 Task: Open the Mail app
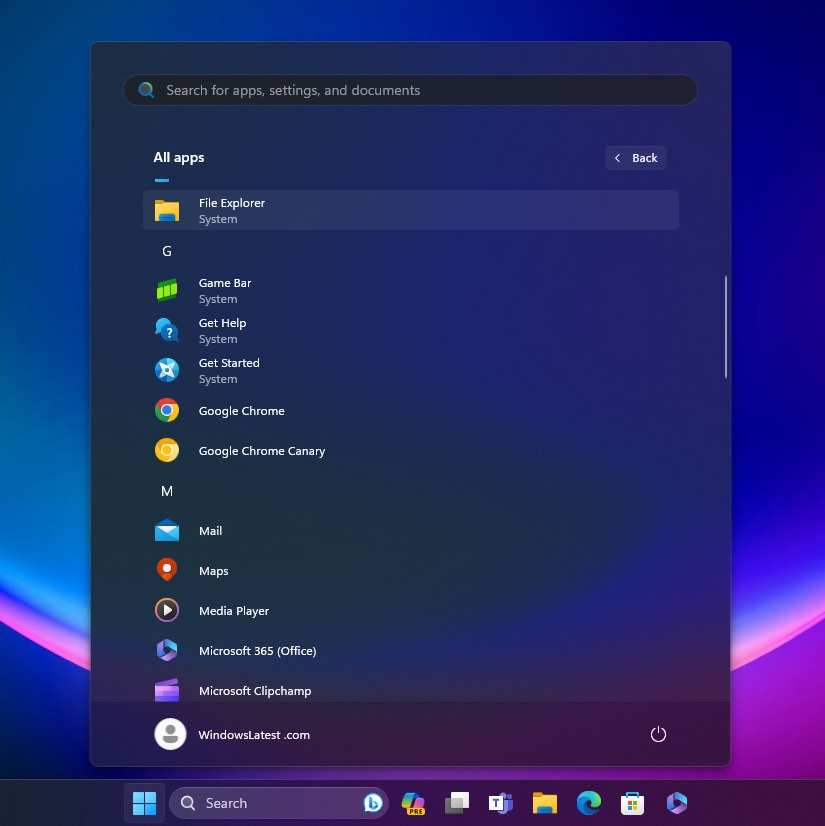coord(210,531)
